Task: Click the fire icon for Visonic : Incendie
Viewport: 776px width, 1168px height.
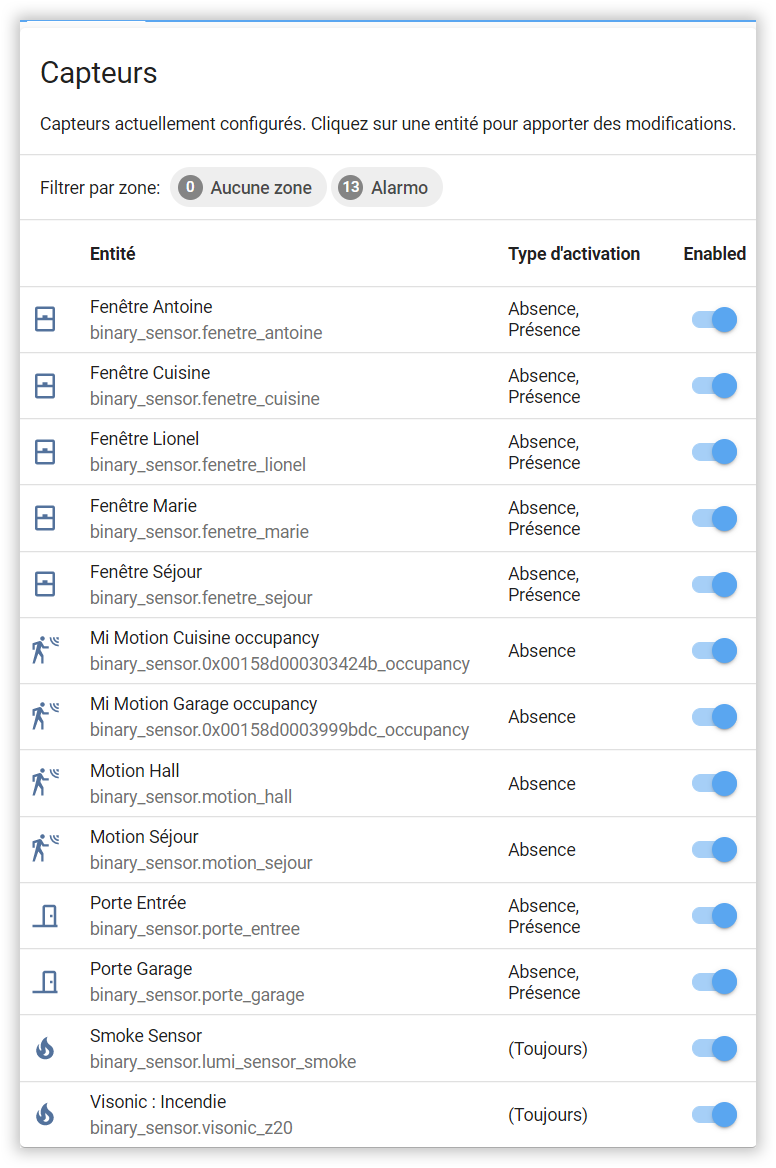Action: tap(45, 1114)
